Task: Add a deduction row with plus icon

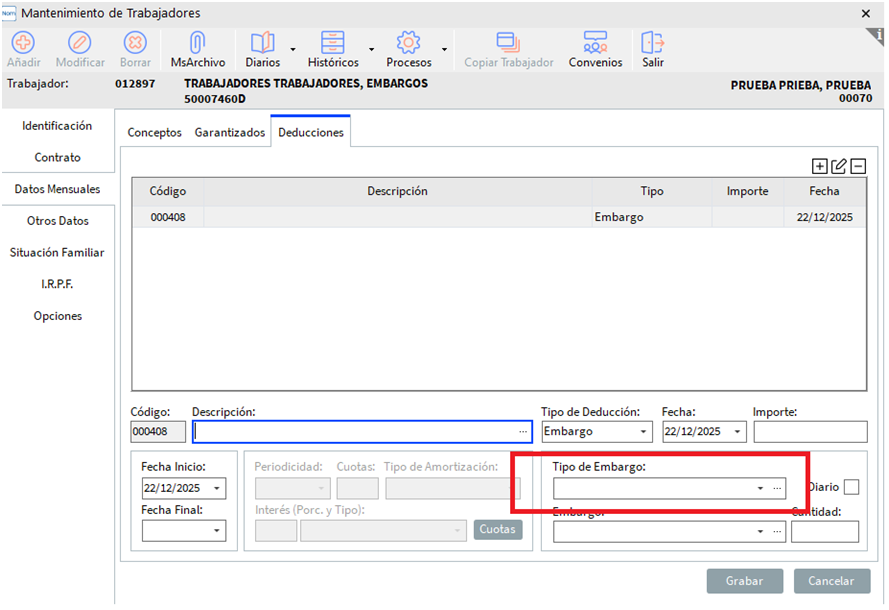Action: pyautogui.click(x=820, y=167)
